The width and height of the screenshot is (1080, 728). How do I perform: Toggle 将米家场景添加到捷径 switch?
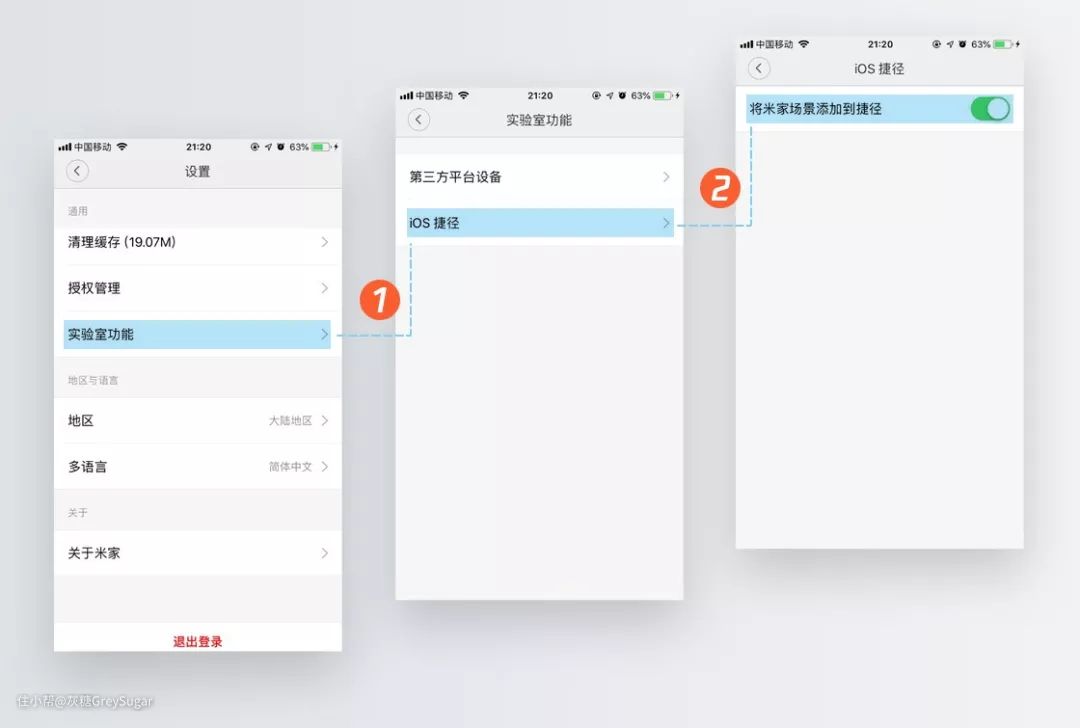click(990, 109)
